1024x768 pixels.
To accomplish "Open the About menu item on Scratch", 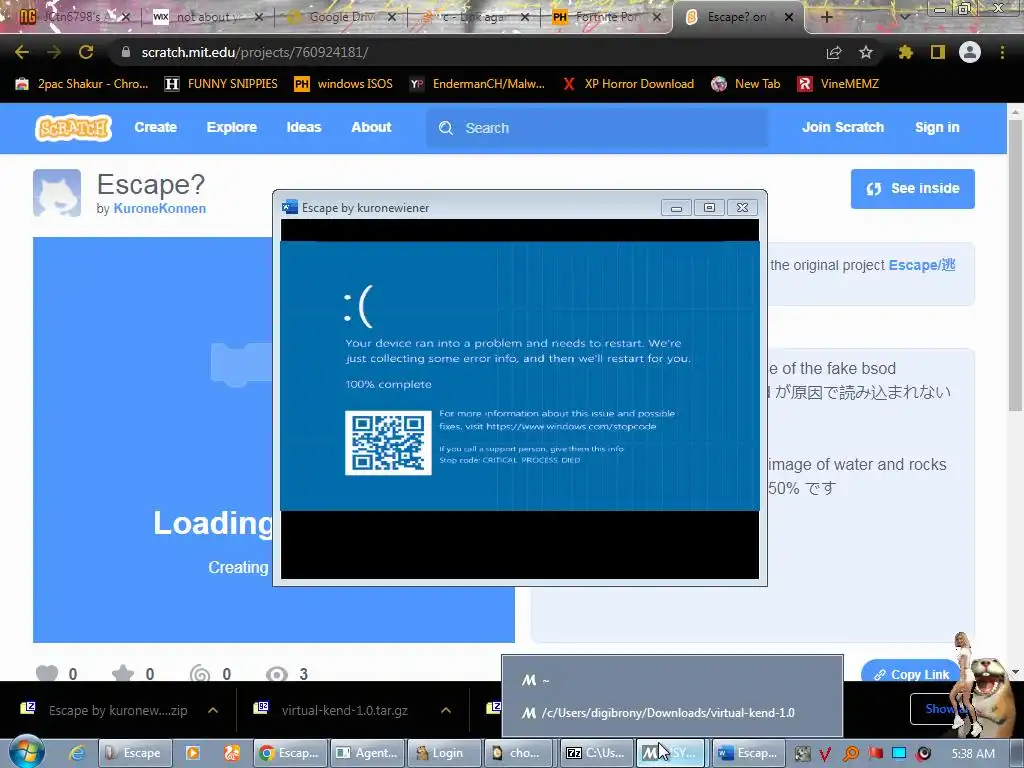I will tap(372, 127).
